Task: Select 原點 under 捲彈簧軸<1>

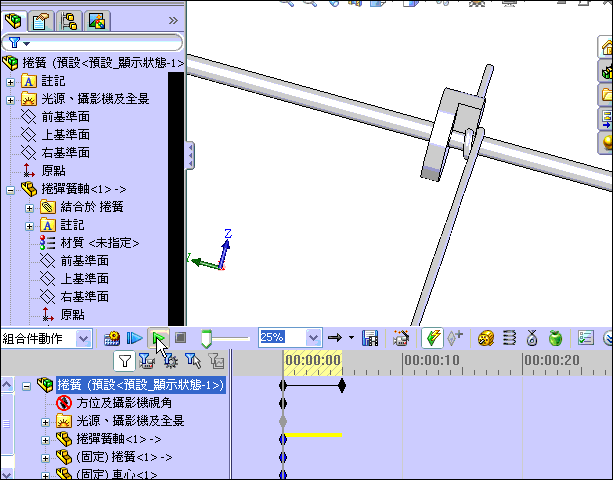Action: pos(72,314)
